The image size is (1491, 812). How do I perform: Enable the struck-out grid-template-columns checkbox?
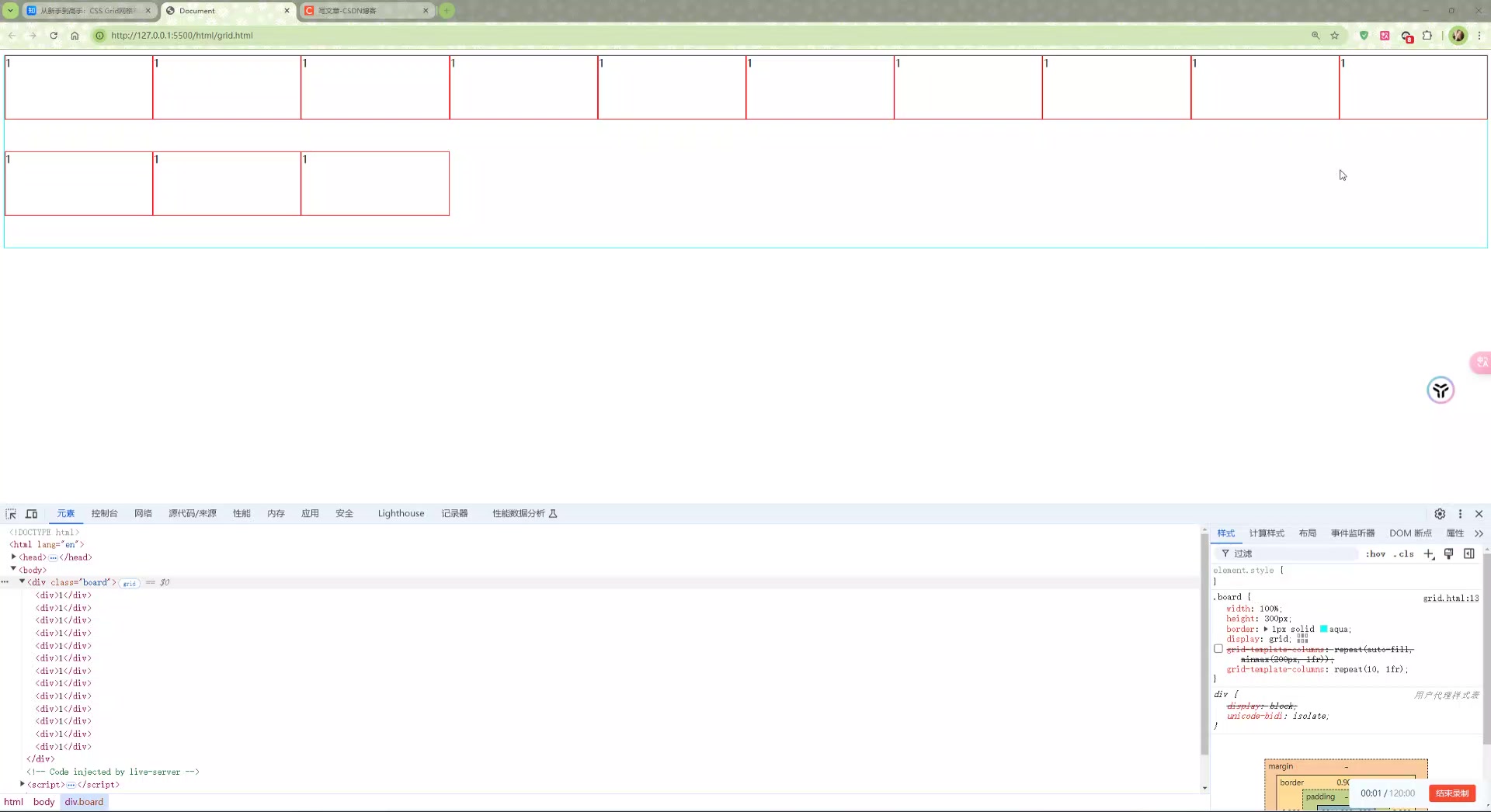[x=1218, y=649]
